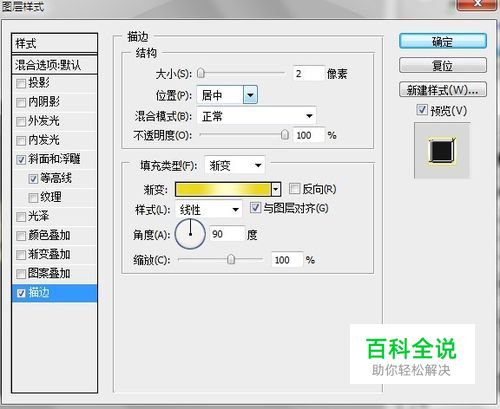Open the gradient picker dropdown arrow
The width and height of the screenshot is (500, 409).
coord(276,190)
